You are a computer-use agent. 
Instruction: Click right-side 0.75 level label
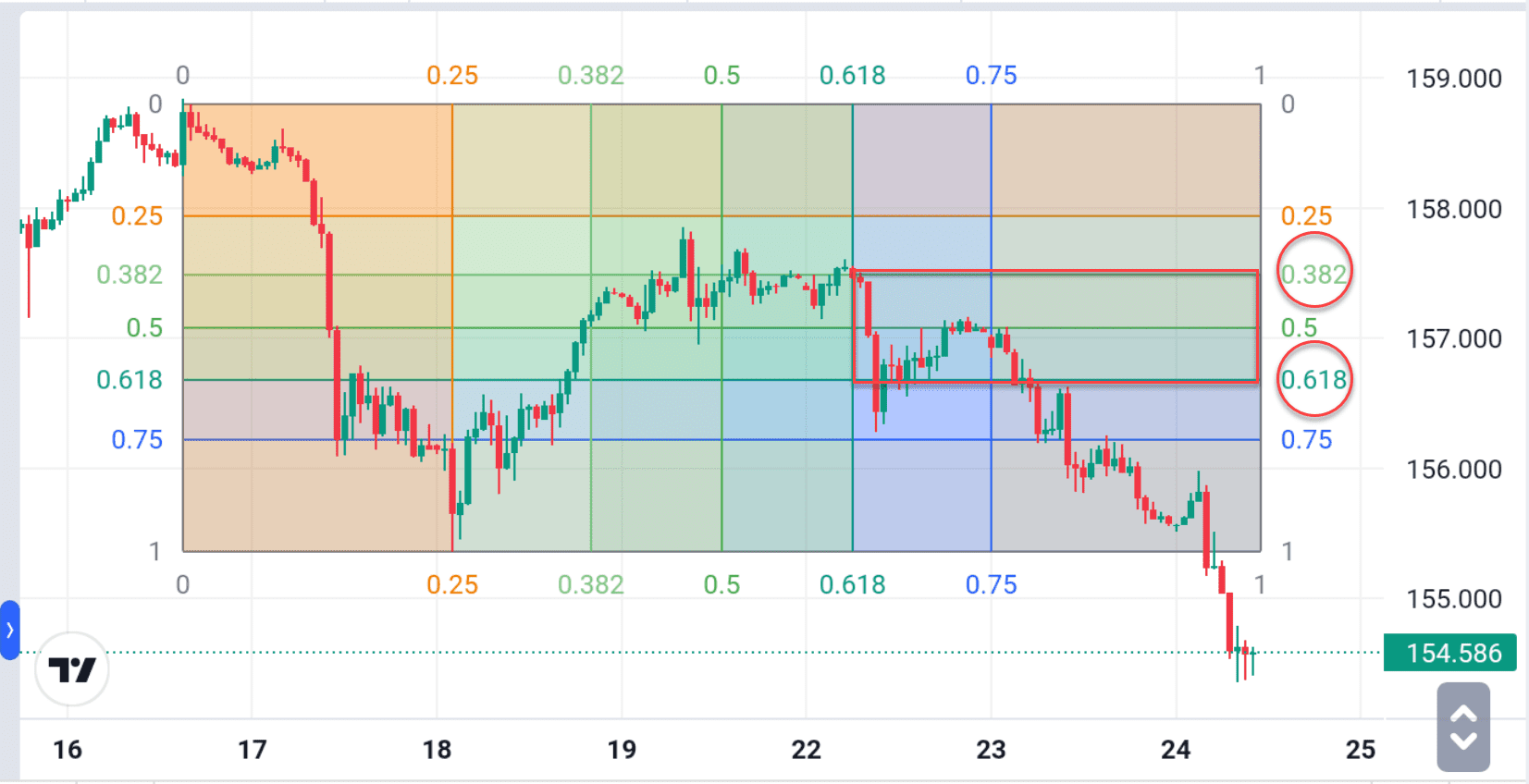point(1306,439)
